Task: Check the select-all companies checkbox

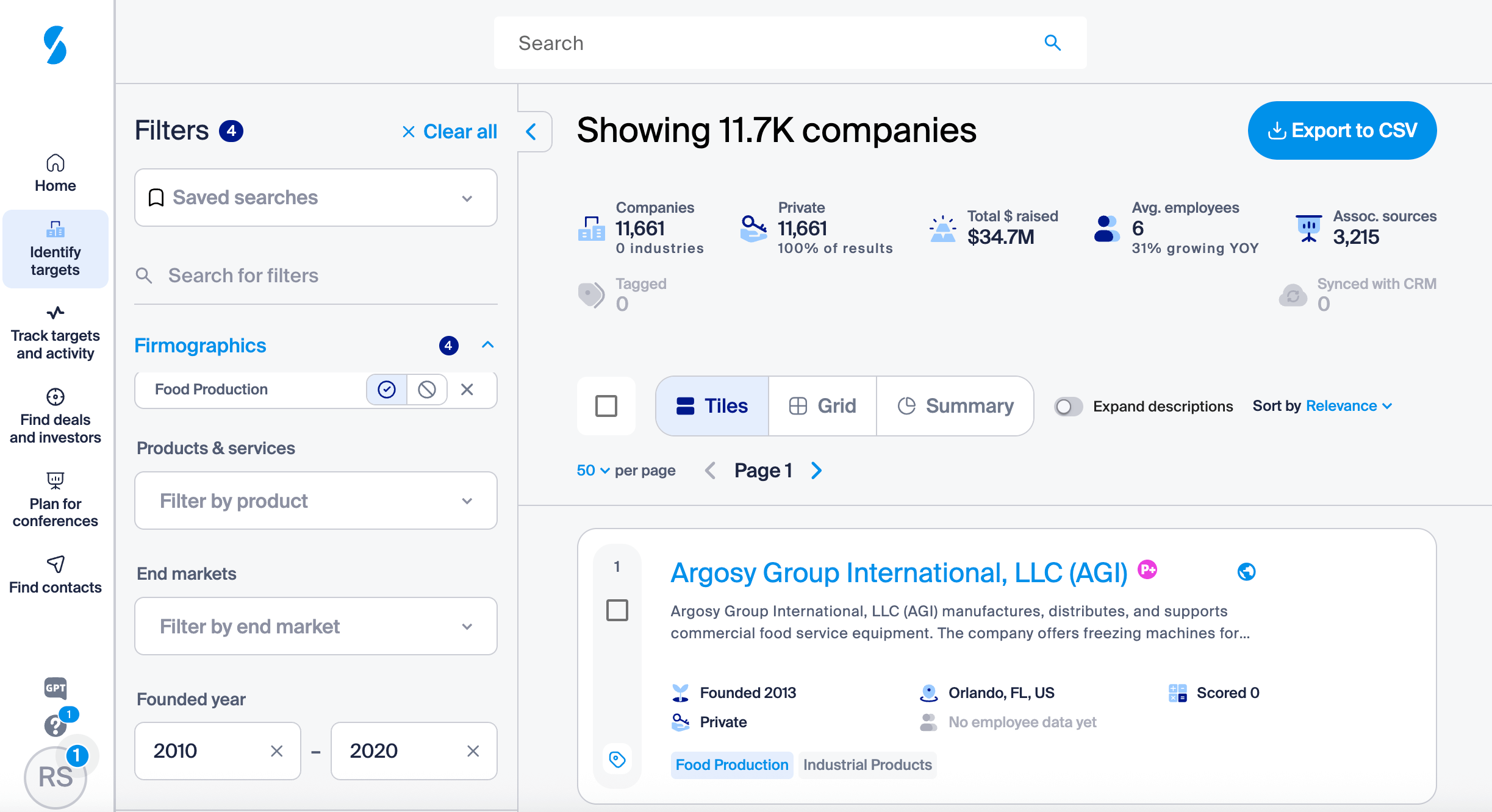Action: (x=606, y=406)
